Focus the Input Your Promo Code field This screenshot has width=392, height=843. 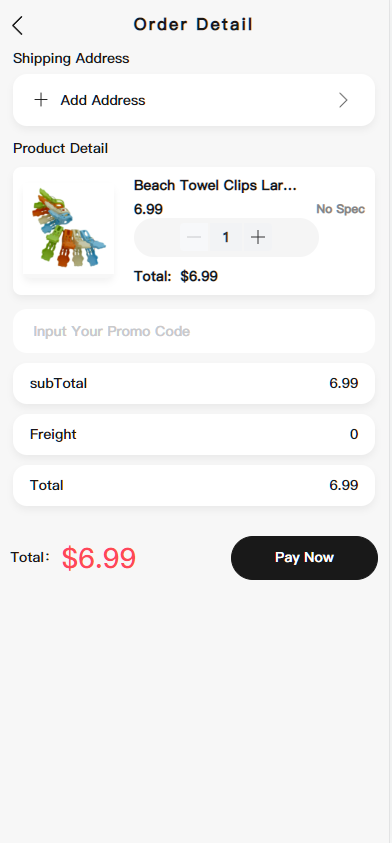tap(194, 331)
